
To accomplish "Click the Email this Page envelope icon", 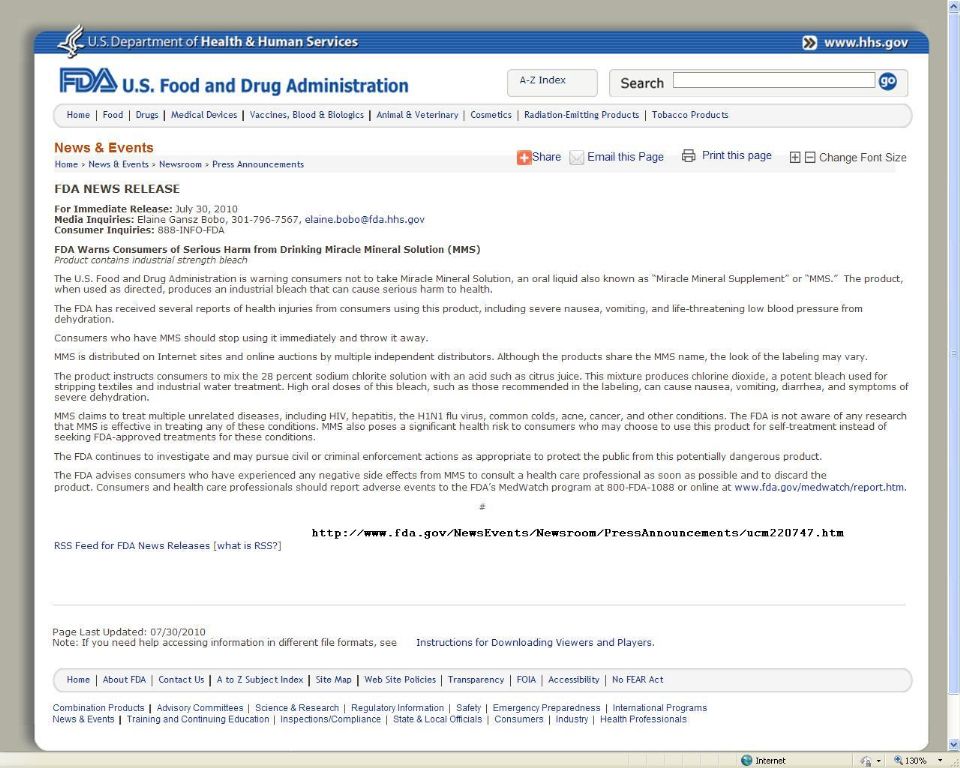I will tap(576, 157).
